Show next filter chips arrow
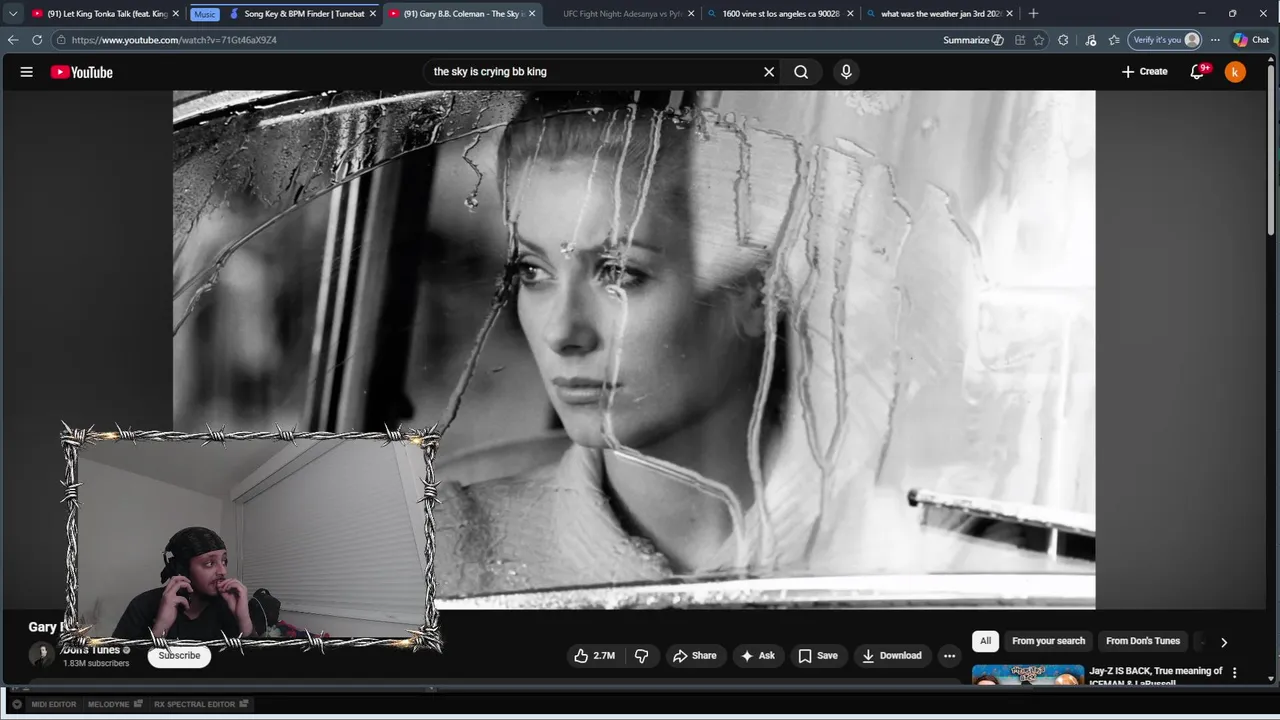 (x=1223, y=642)
